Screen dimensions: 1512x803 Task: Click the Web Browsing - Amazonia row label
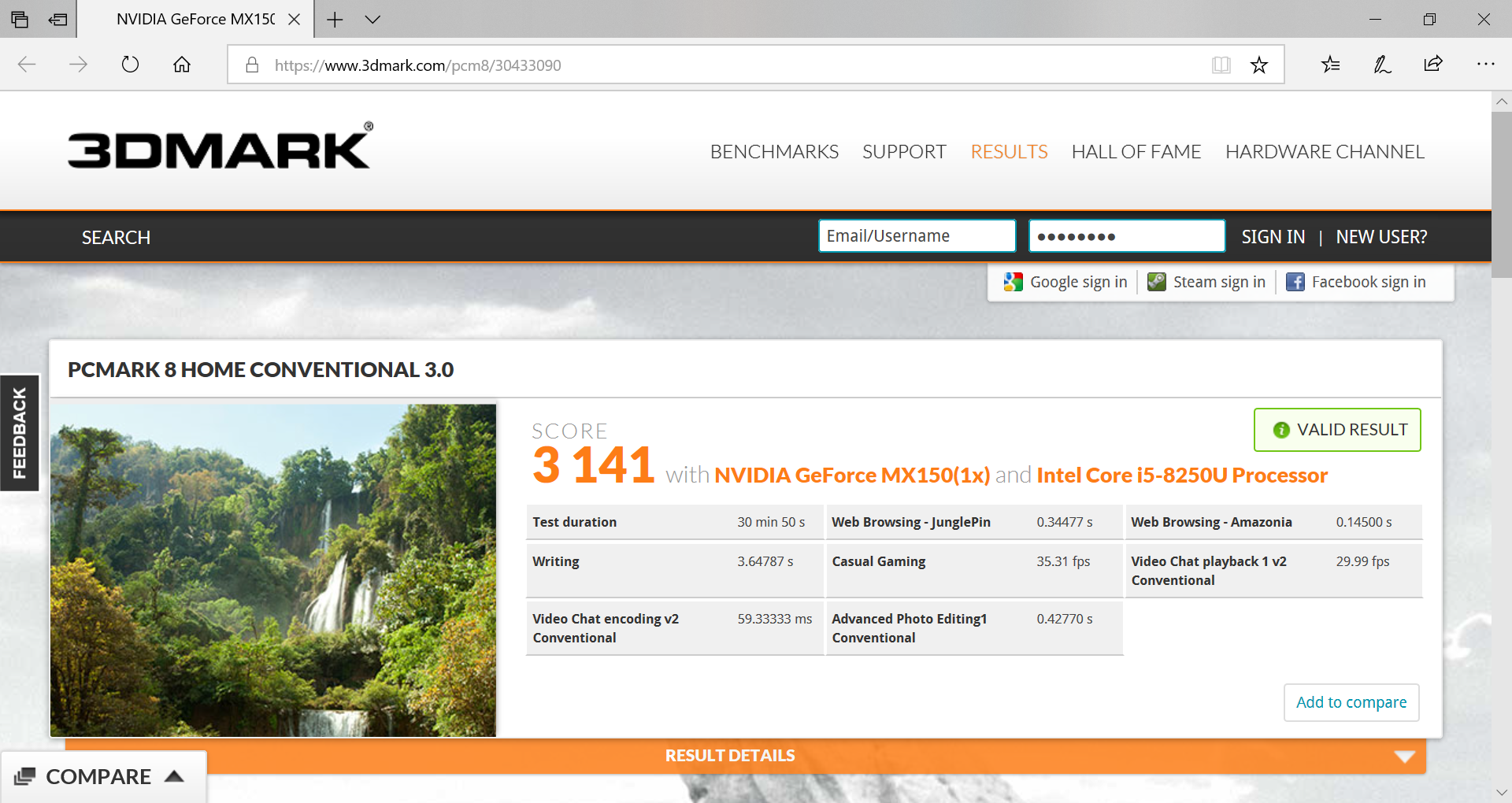point(1211,522)
